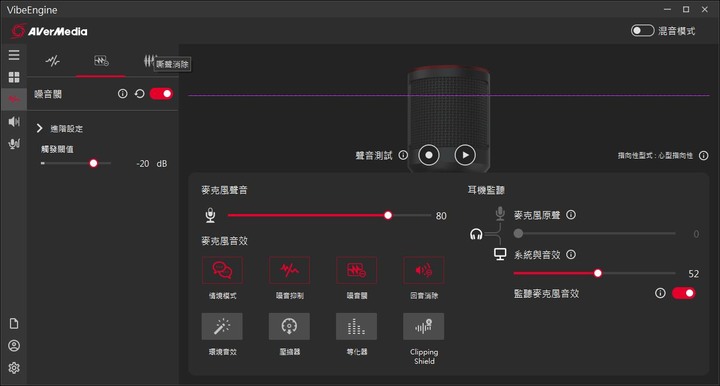The height and width of the screenshot is (386, 720).
Task: Open the grid dashboard icon in sidebar
Action: (14, 77)
